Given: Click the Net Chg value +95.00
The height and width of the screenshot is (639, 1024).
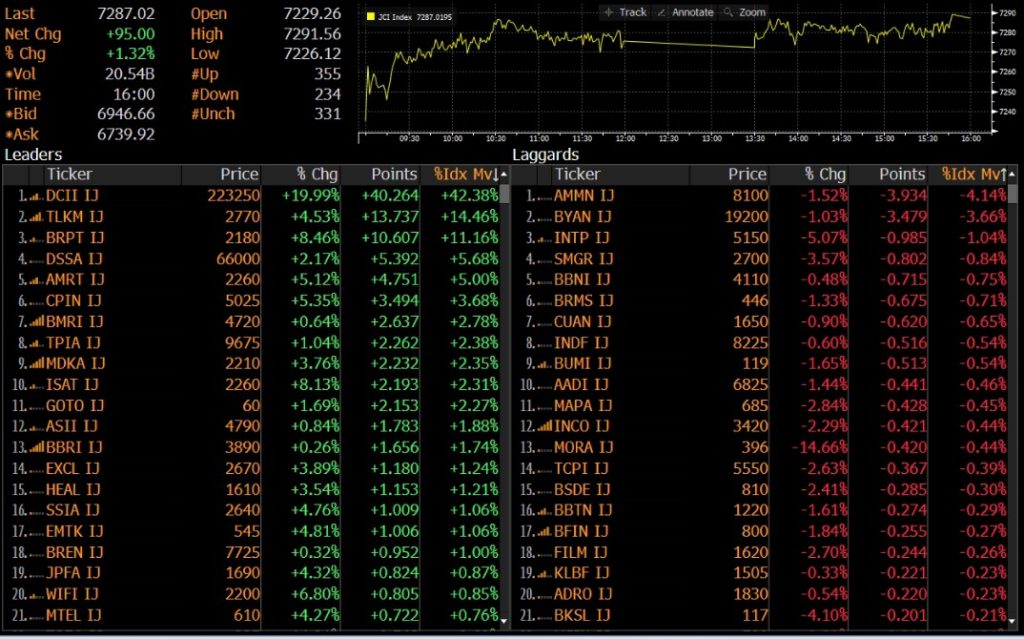Looking at the screenshot, I should (x=131, y=34).
